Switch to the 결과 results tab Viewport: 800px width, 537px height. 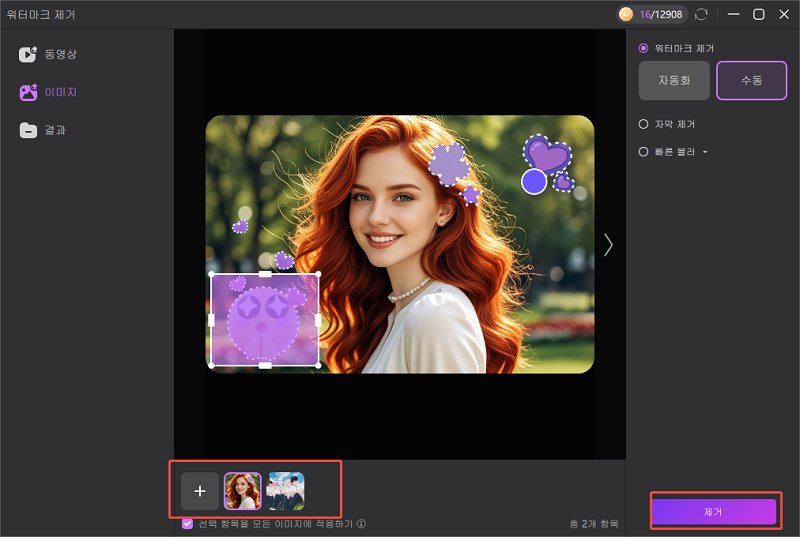pyautogui.click(x=55, y=130)
